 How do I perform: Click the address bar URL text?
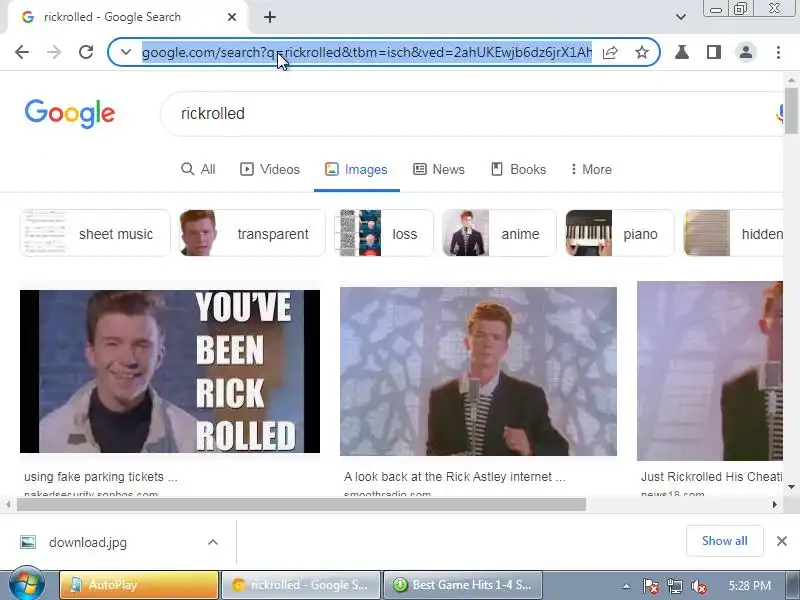coord(367,52)
